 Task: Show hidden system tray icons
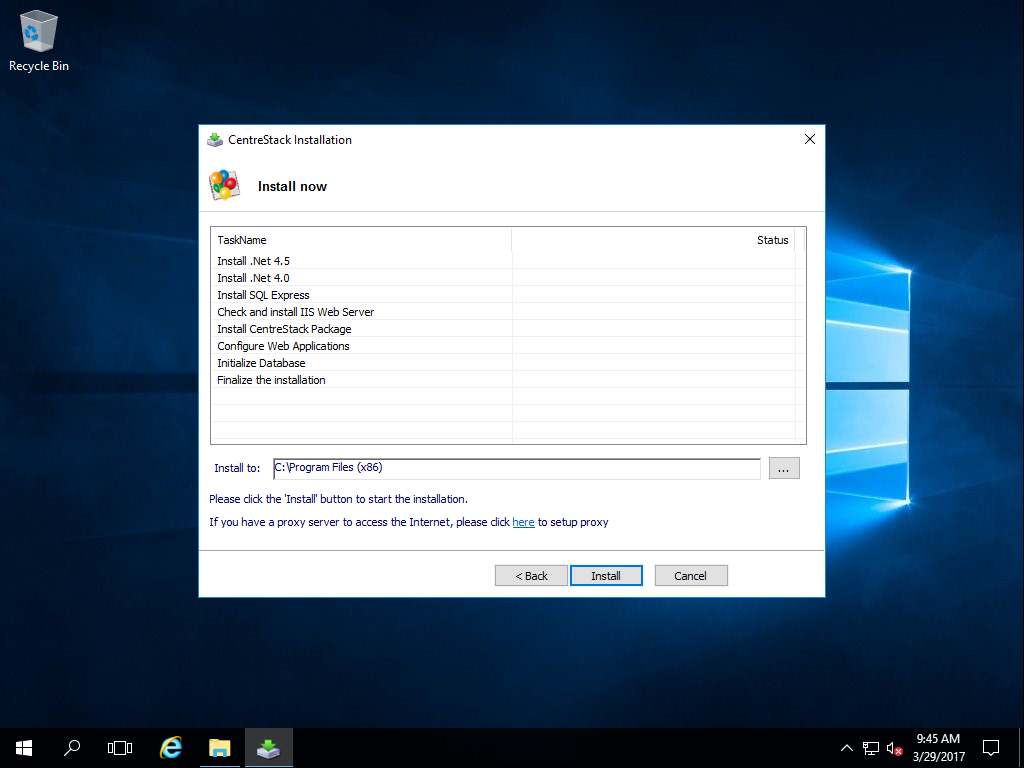846,748
